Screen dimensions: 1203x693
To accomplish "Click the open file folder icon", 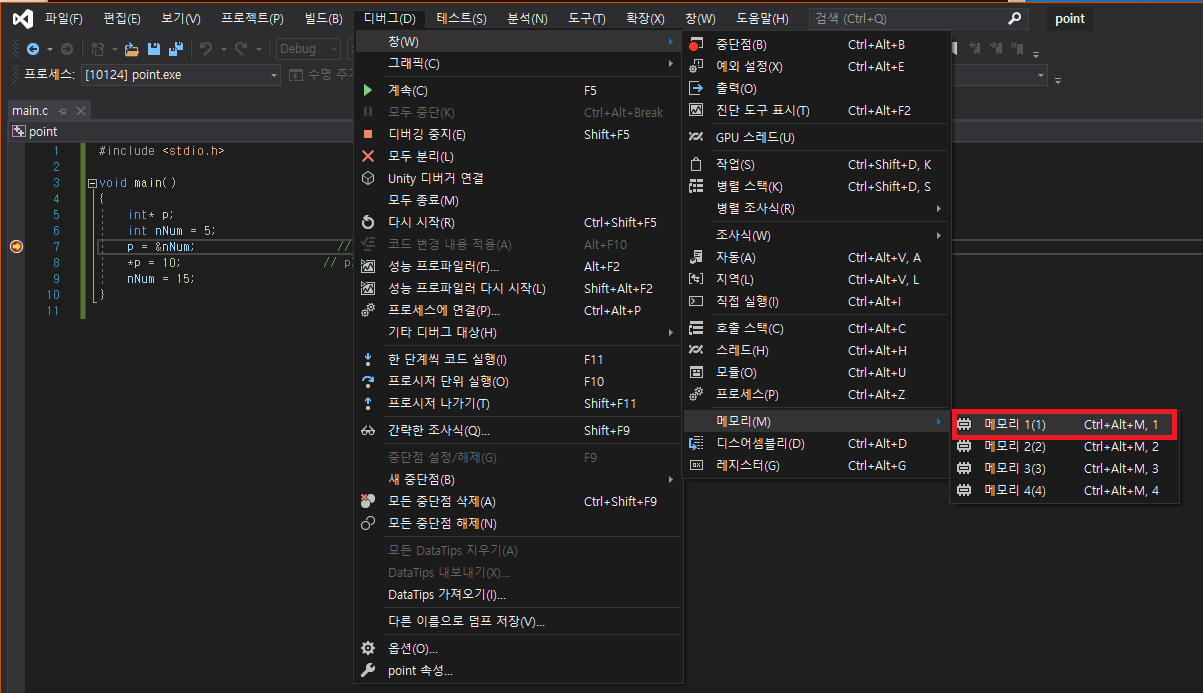I will pos(131,49).
